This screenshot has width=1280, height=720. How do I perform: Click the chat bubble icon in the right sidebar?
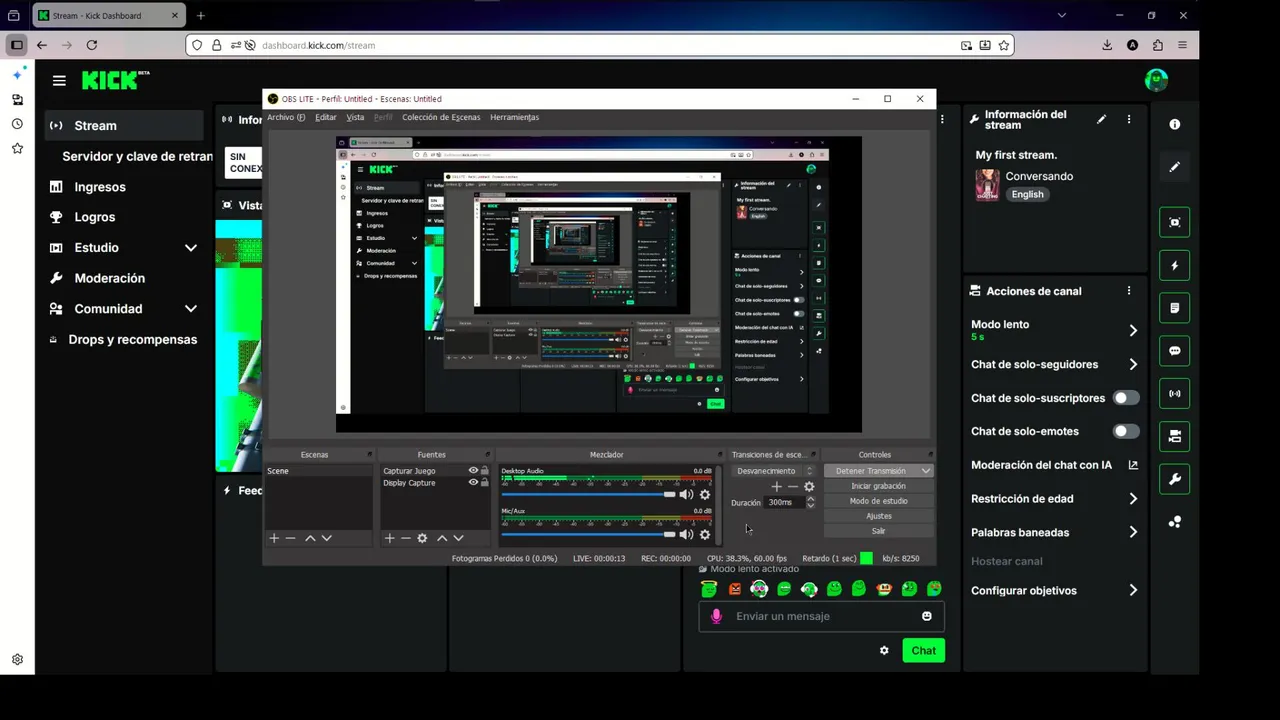click(x=1175, y=351)
